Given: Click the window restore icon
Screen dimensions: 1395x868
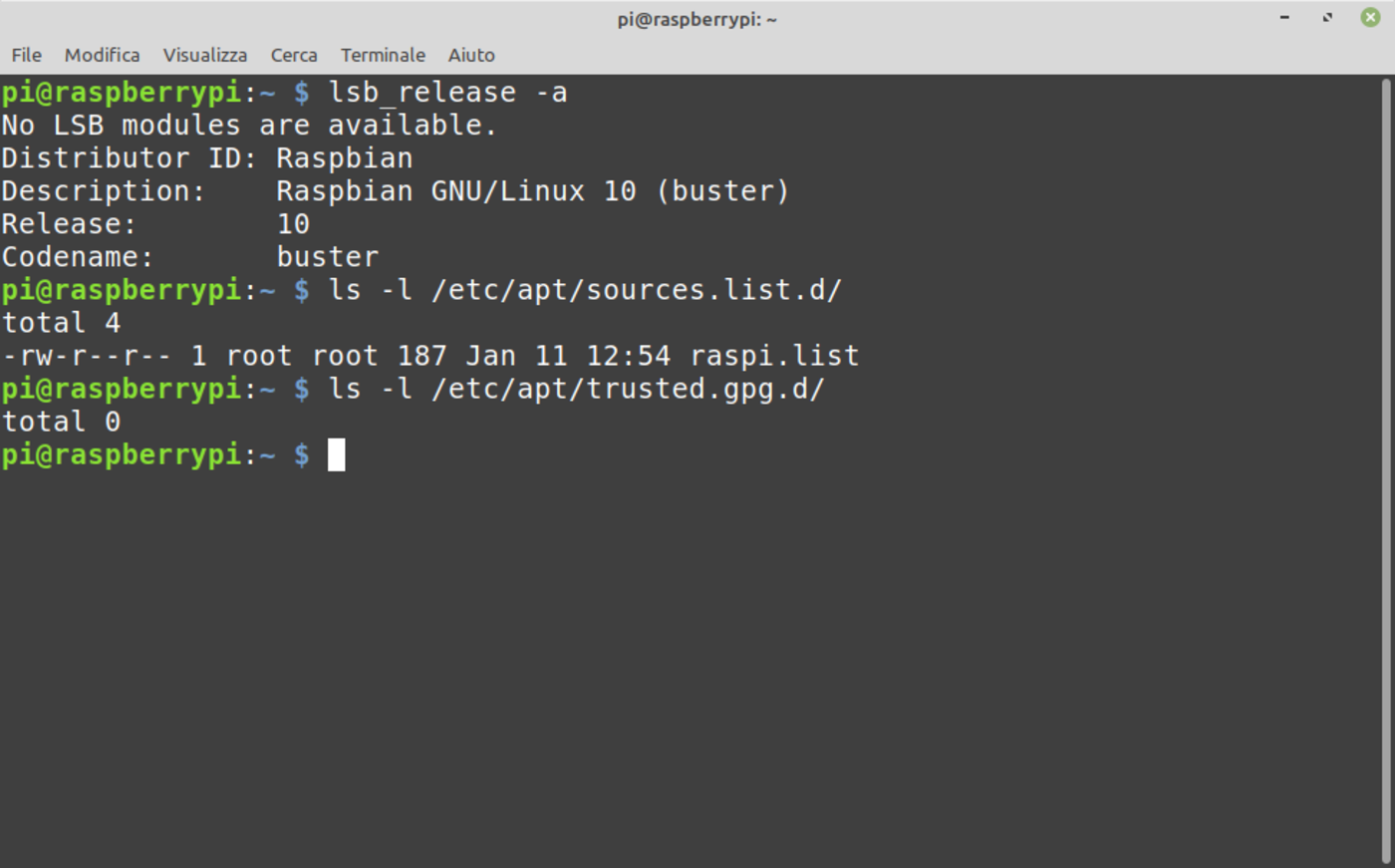Looking at the screenshot, I should point(1326,17).
